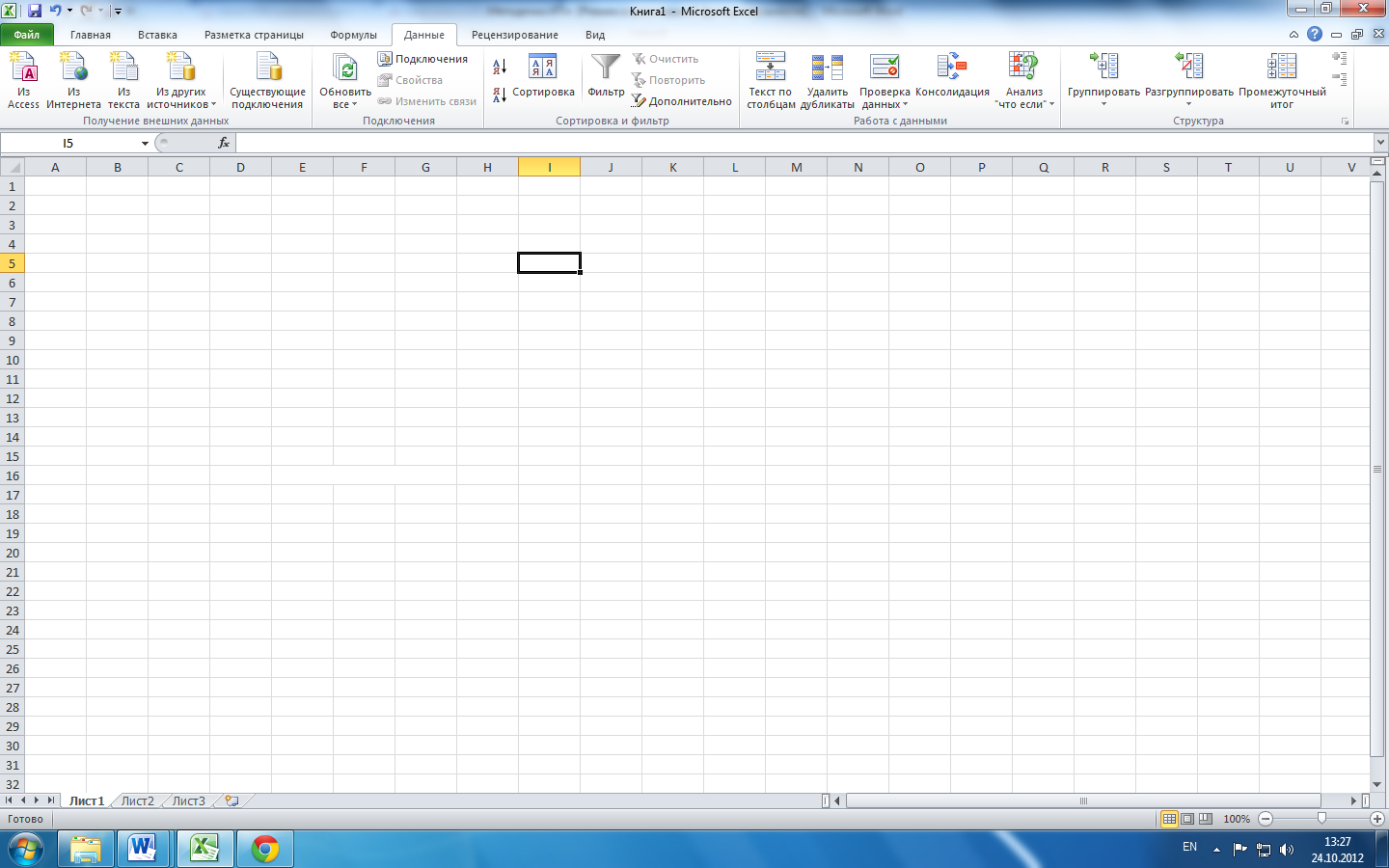
Task: Expand the Из других источников dropdown
Action: click(x=213, y=105)
